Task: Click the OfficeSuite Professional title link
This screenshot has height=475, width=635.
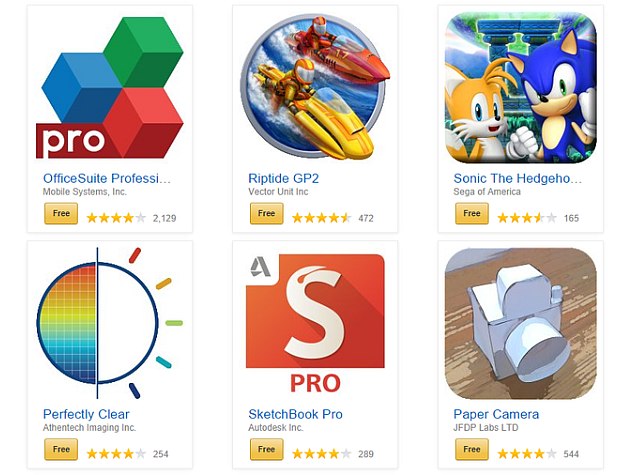Action: click(107, 179)
